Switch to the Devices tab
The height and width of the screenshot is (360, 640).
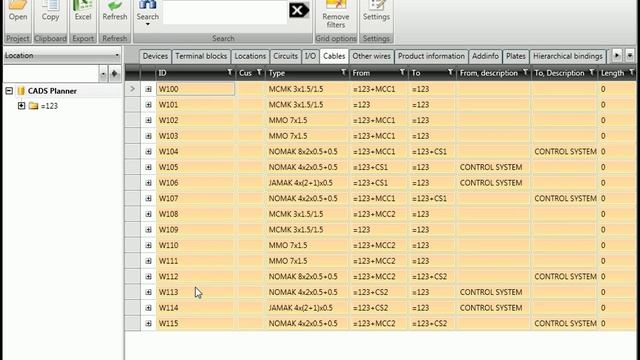click(155, 56)
